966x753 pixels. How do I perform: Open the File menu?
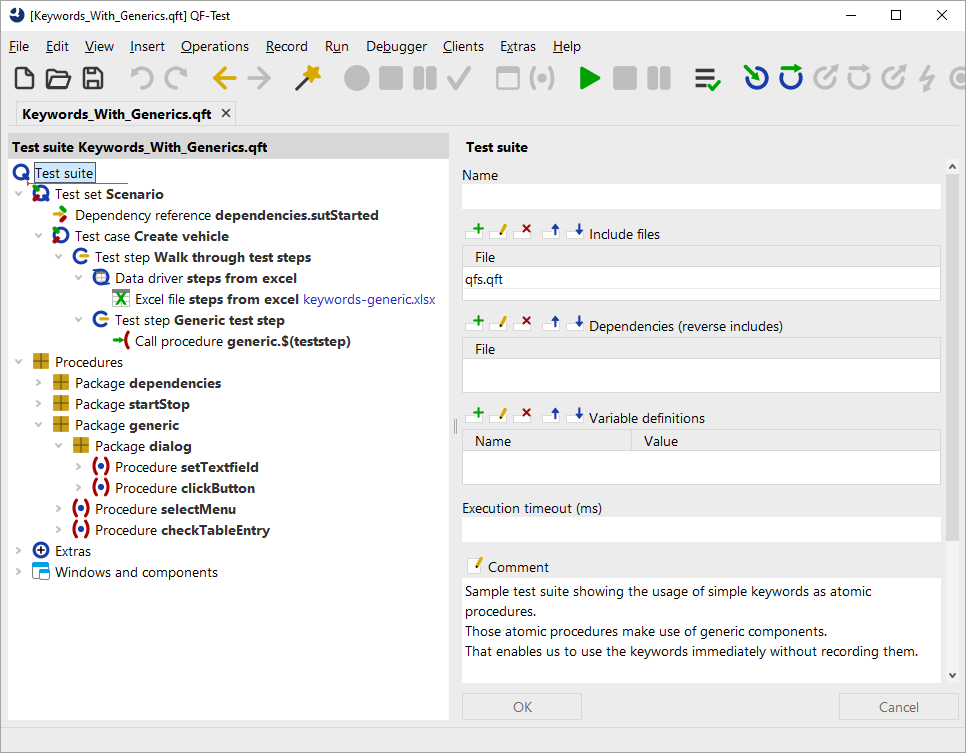(19, 47)
